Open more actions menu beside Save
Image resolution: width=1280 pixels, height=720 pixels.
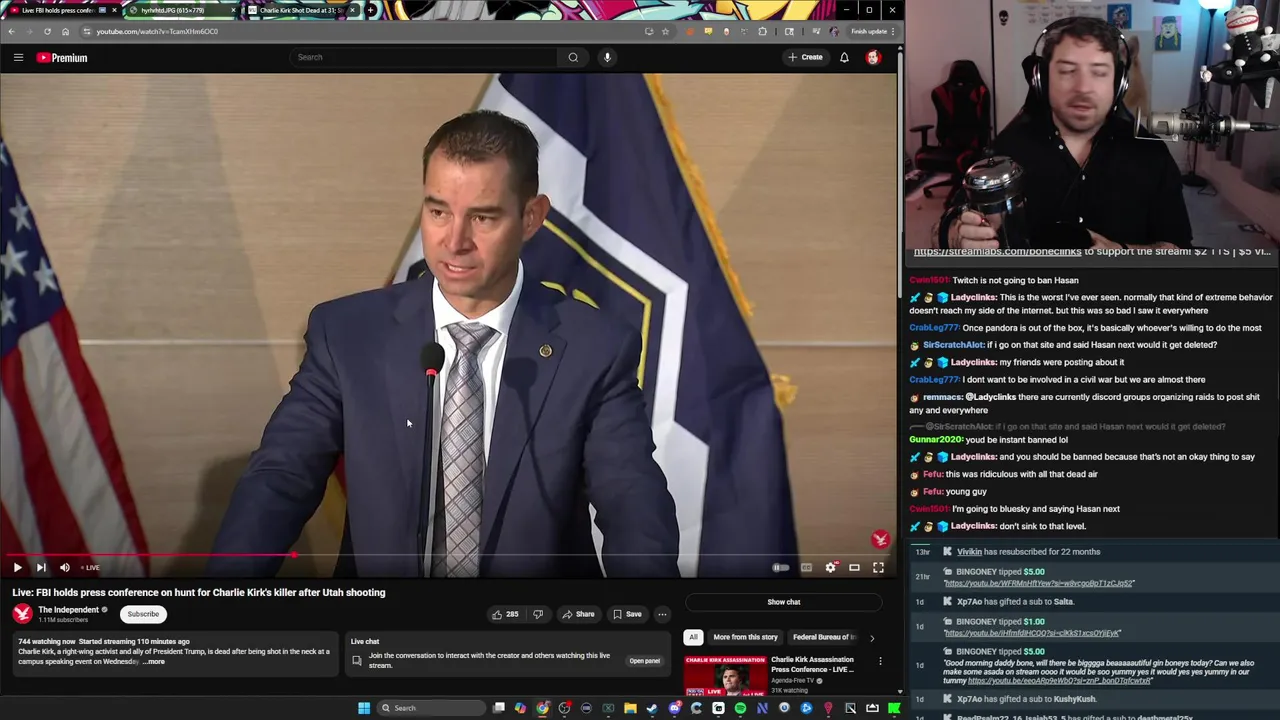(662, 614)
